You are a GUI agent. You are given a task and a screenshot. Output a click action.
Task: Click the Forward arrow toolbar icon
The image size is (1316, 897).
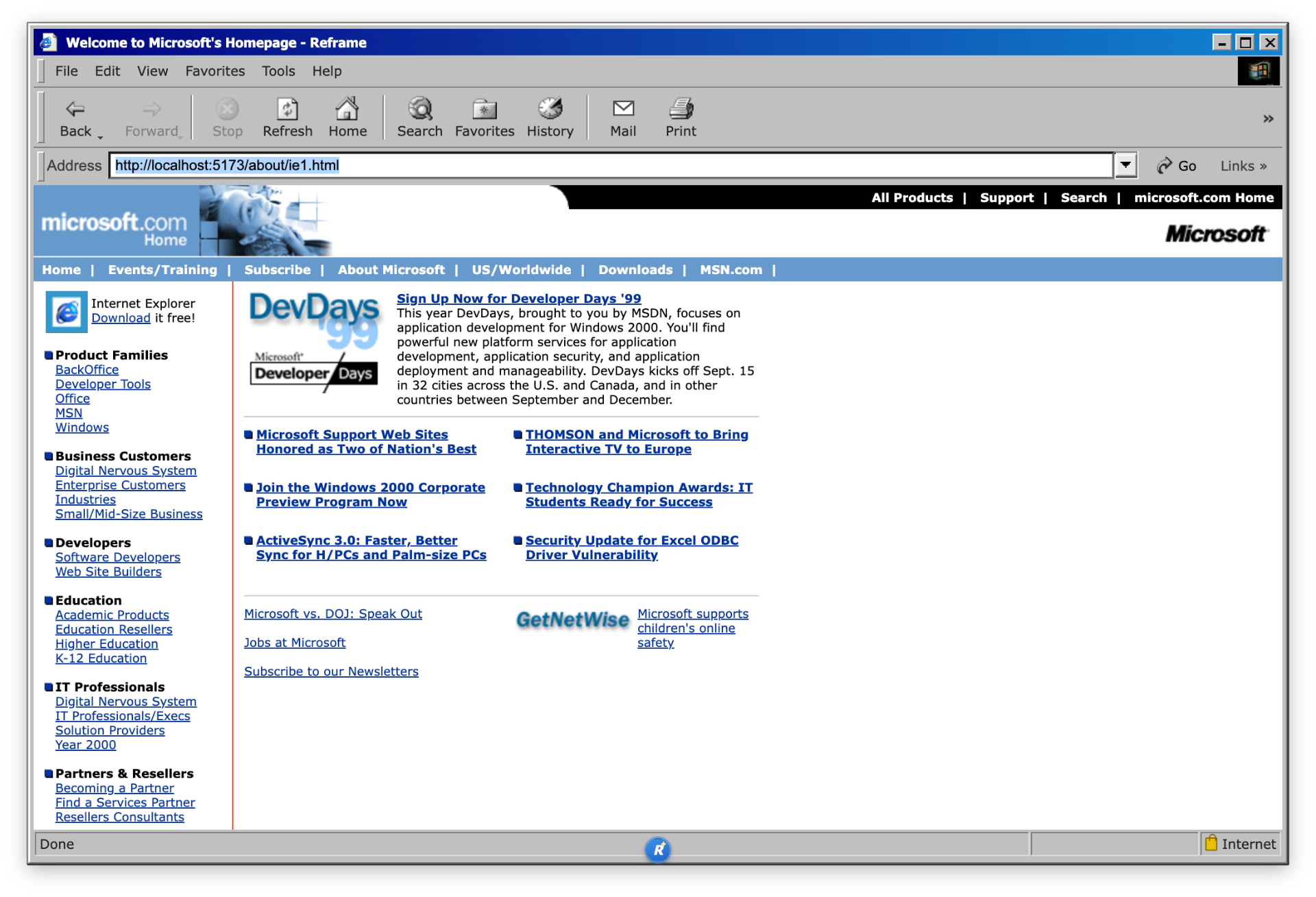[151, 108]
